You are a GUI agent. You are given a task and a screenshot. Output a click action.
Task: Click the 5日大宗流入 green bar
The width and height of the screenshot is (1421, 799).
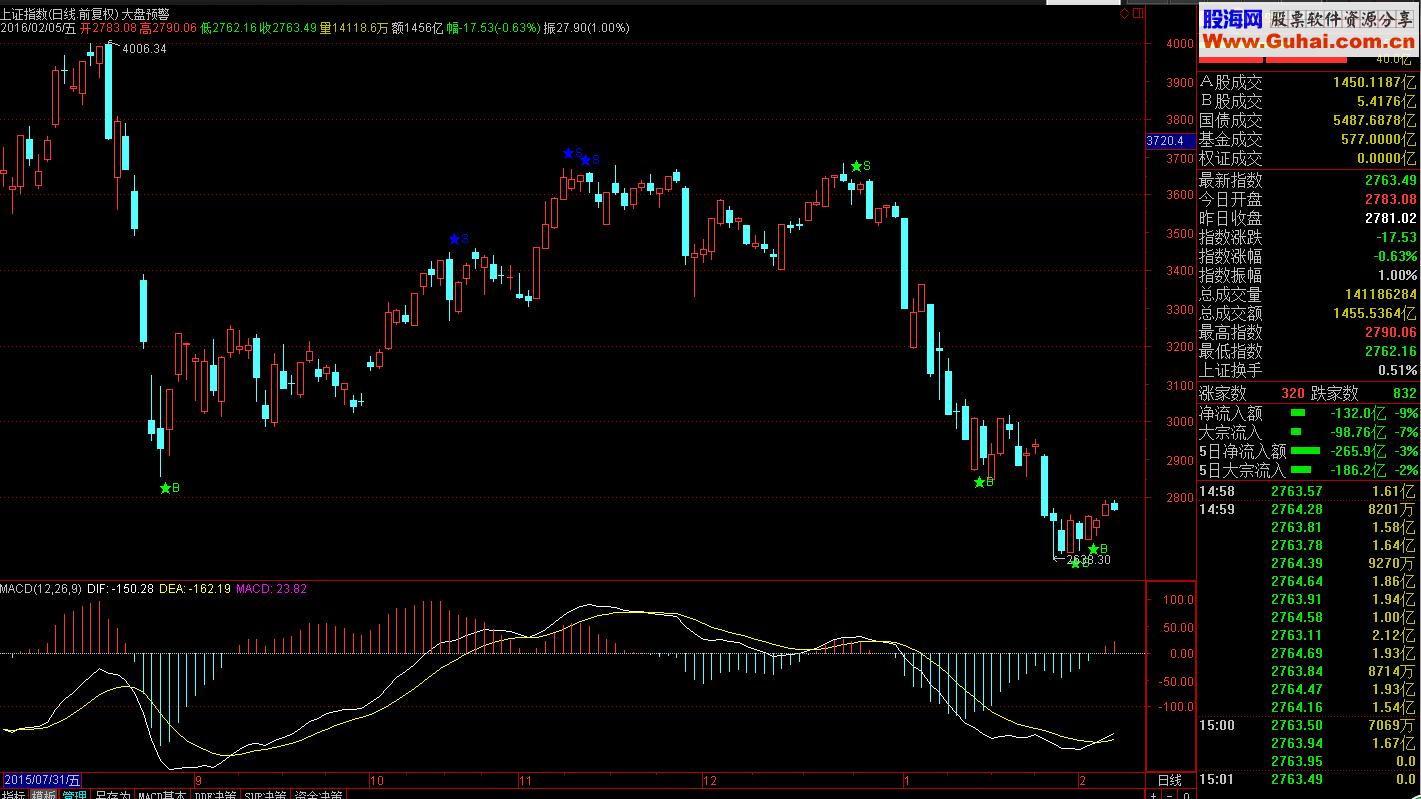point(1301,470)
